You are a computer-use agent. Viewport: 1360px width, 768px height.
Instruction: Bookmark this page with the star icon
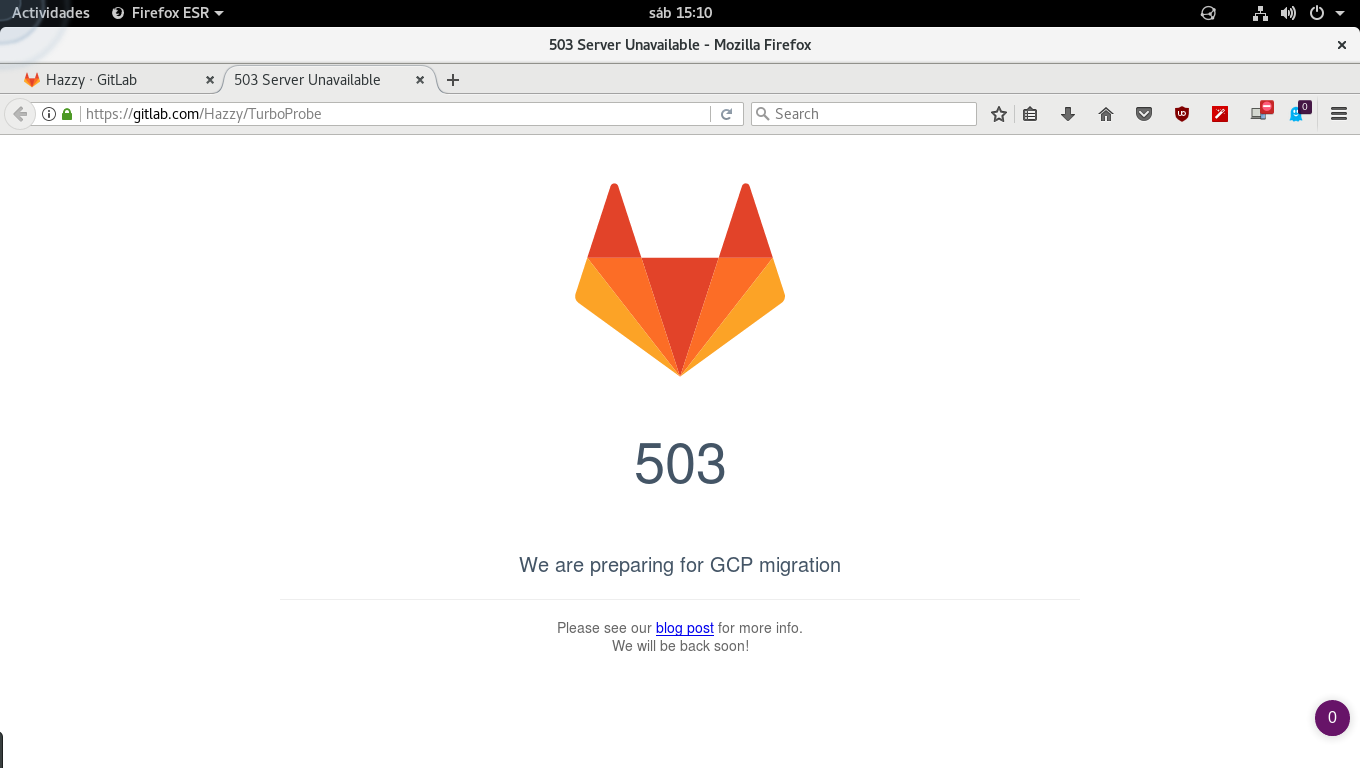point(998,114)
